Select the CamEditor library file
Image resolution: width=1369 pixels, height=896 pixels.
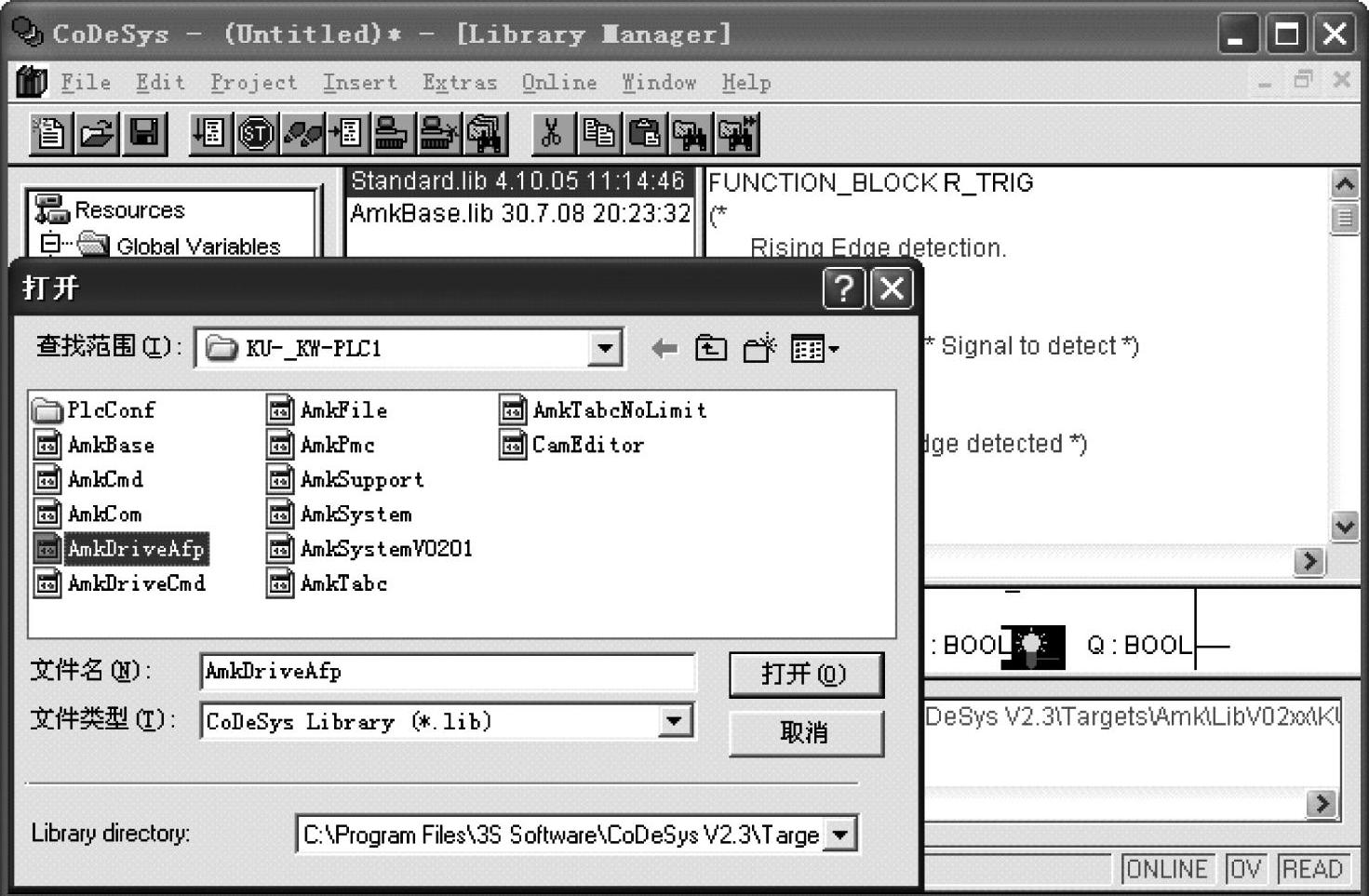[x=571, y=445]
